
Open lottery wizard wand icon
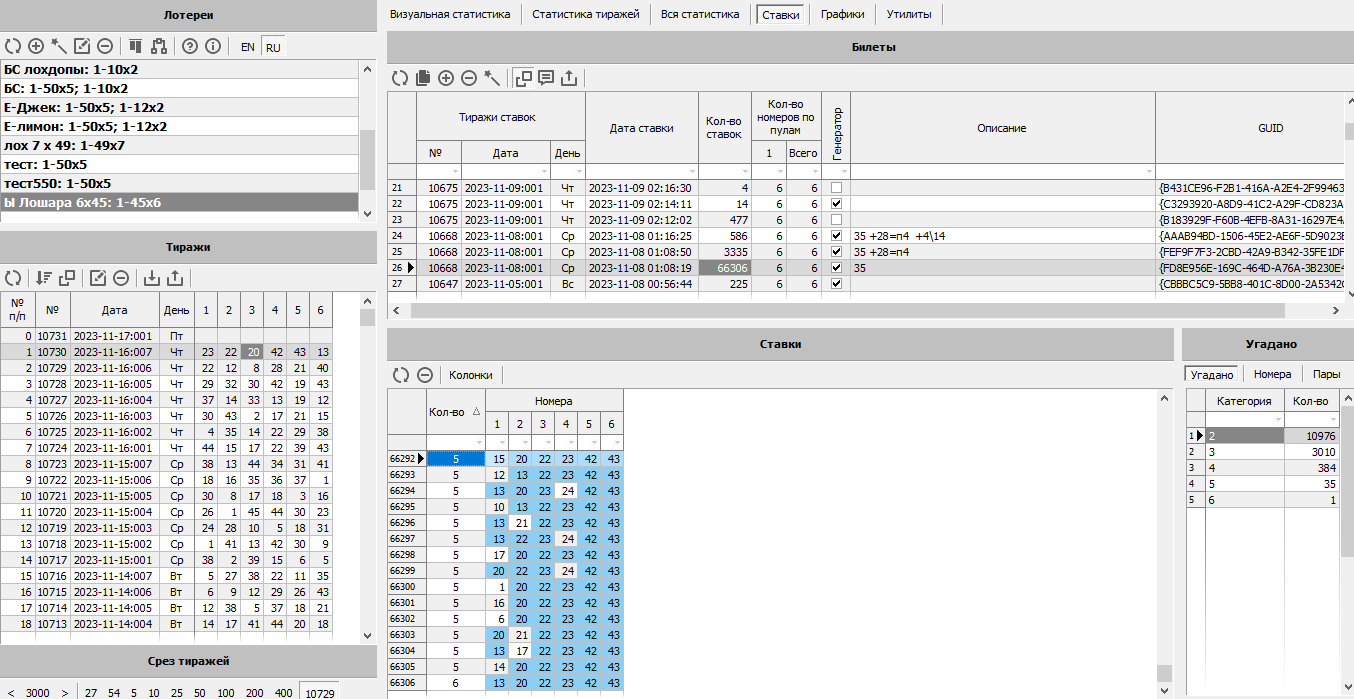[59, 46]
